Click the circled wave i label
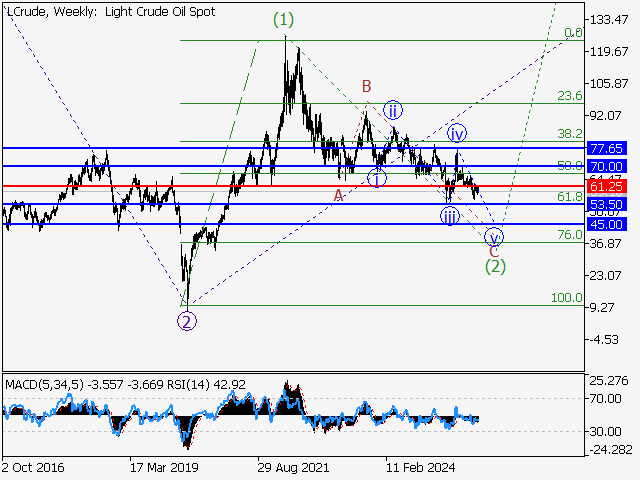The height and width of the screenshot is (480, 640). [377, 179]
